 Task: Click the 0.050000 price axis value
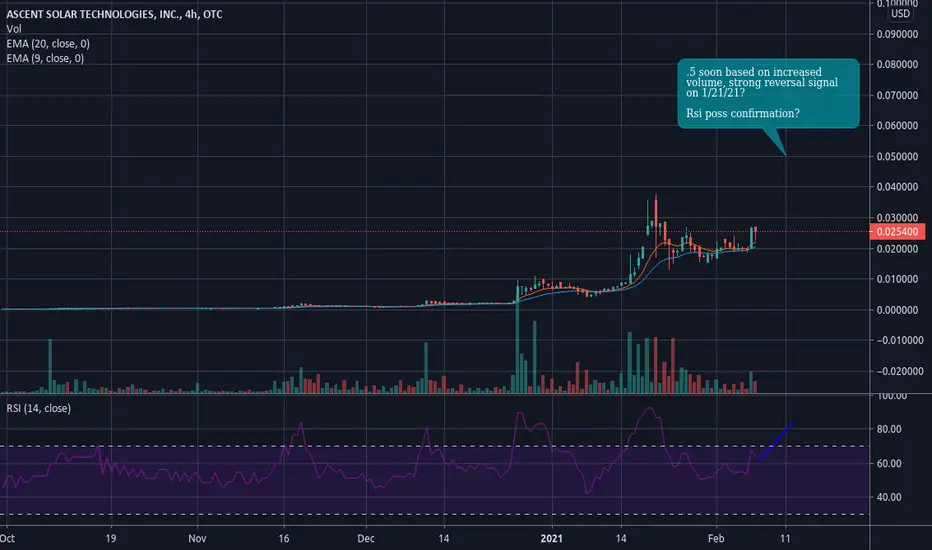(x=897, y=156)
